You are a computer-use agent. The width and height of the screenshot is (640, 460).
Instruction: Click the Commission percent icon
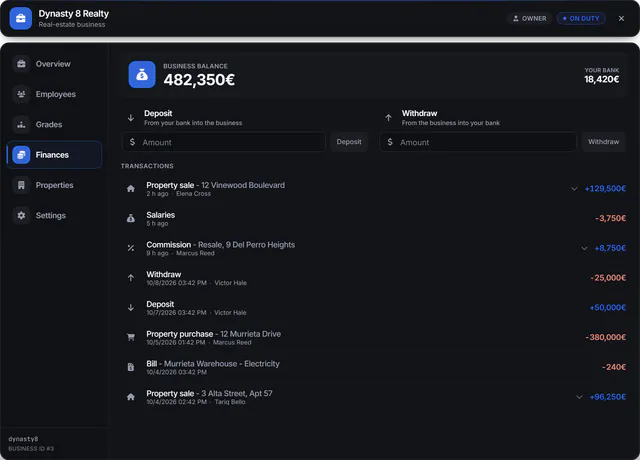(131, 248)
